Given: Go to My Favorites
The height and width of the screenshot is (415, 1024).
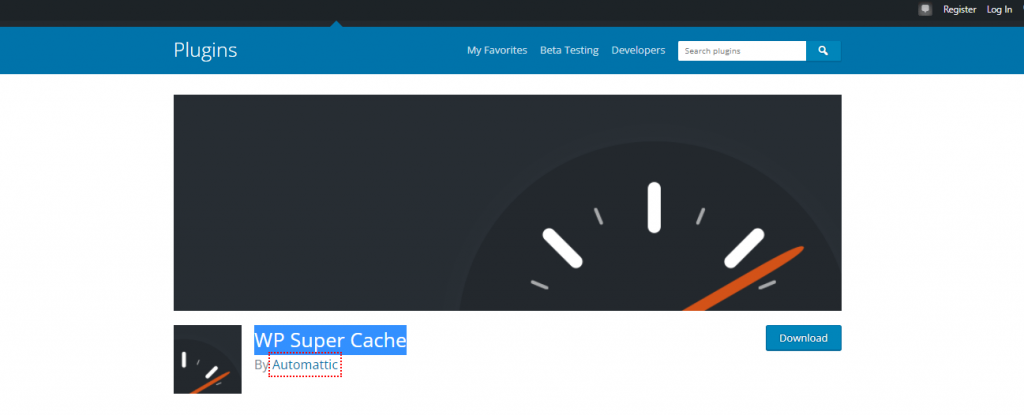Looking at the screenshot, I should [x=497, y=50].
